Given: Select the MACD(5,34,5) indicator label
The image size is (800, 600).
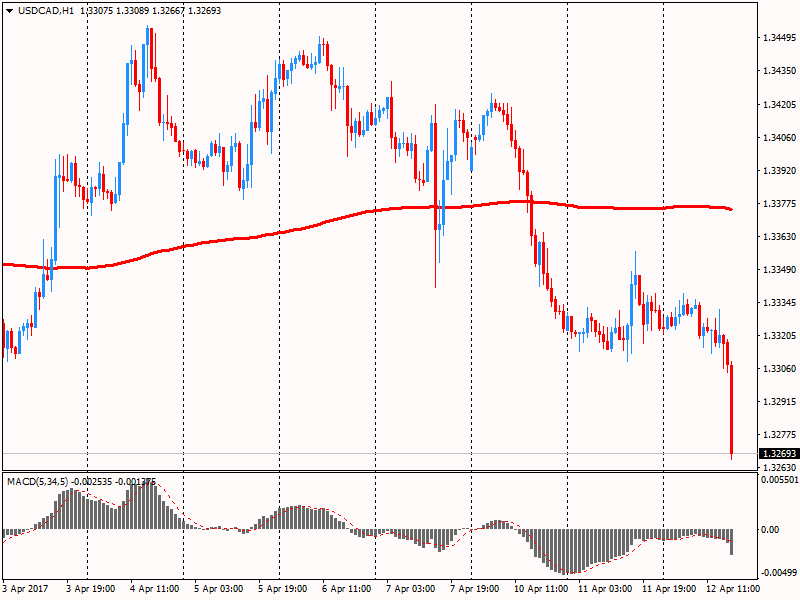Looking at the screenshot, I should pyautogui.click(x=37, y=482).
